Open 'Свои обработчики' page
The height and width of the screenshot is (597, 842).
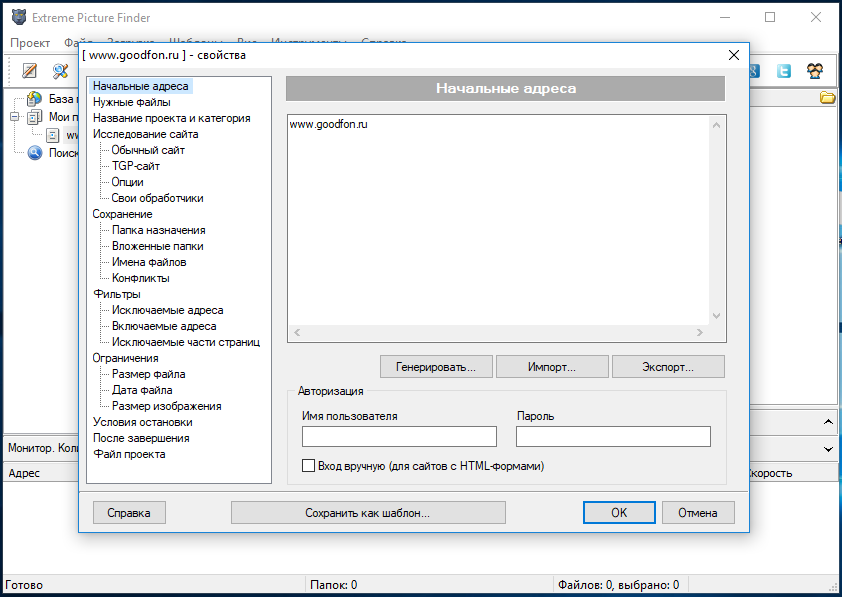157,198
